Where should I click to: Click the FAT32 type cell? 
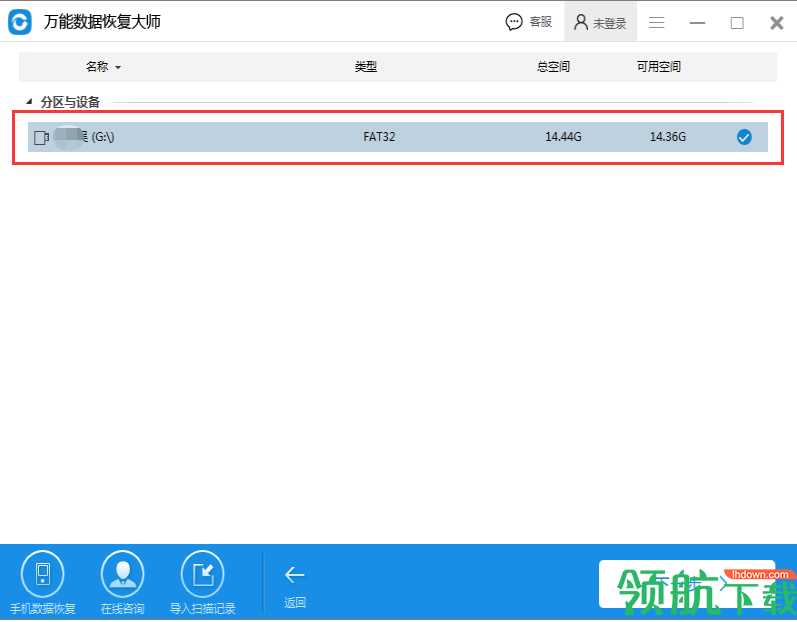379,137
